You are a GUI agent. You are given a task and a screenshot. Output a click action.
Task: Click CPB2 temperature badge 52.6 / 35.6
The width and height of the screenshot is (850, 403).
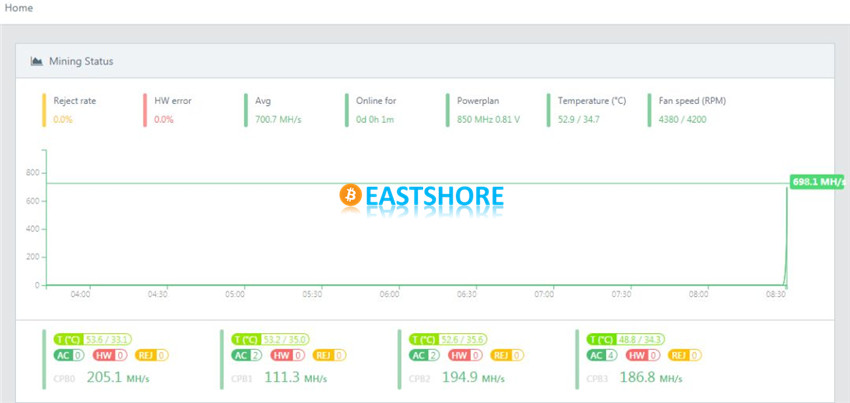448,340
